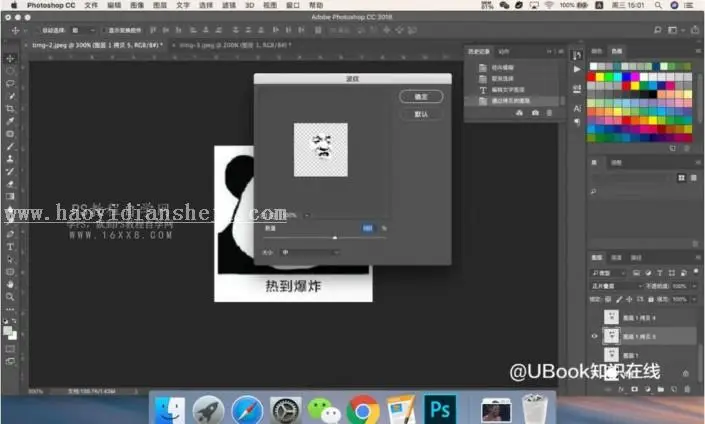
Task: Click the new group folder icon in Layers panel
Action: coord(660,389)
